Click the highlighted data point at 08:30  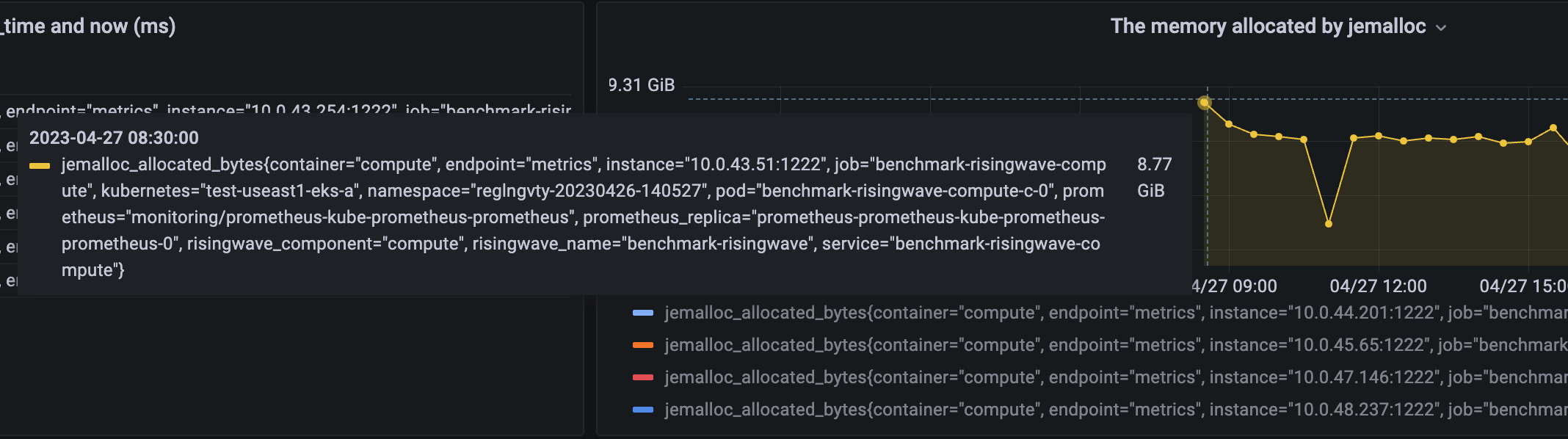(1205, 103)
